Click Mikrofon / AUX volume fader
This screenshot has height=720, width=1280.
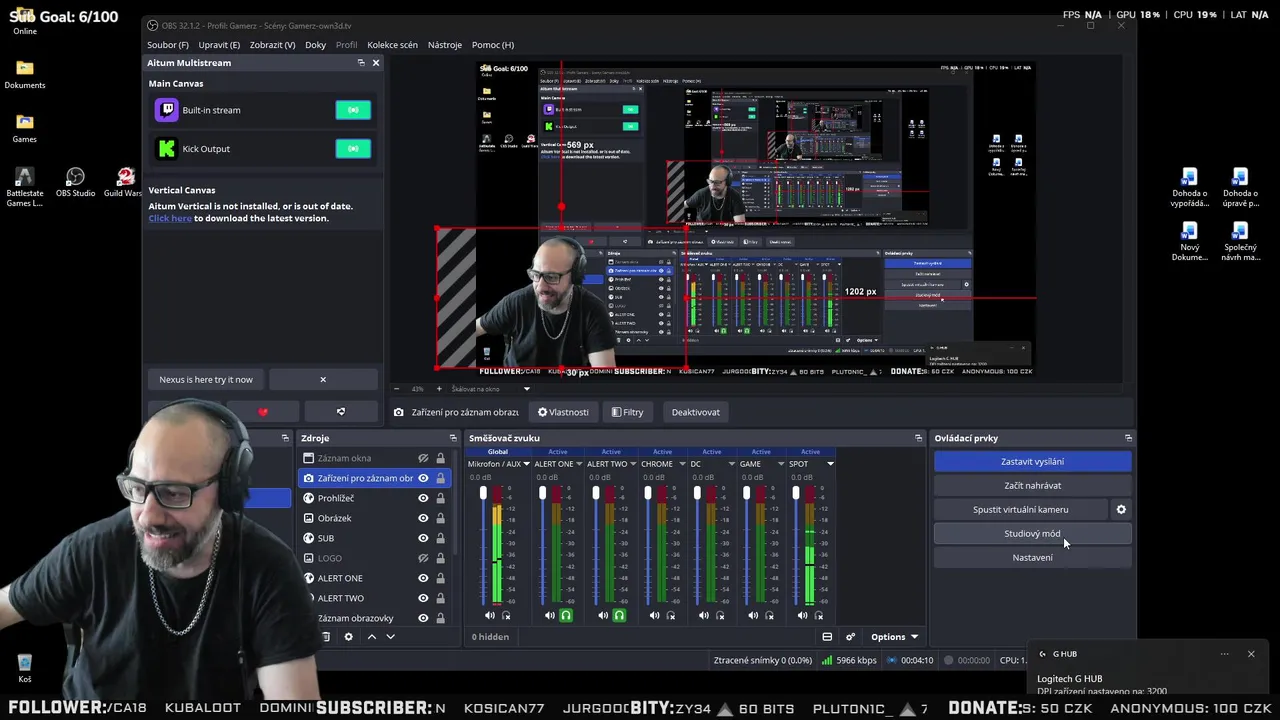tap(483, 494)
